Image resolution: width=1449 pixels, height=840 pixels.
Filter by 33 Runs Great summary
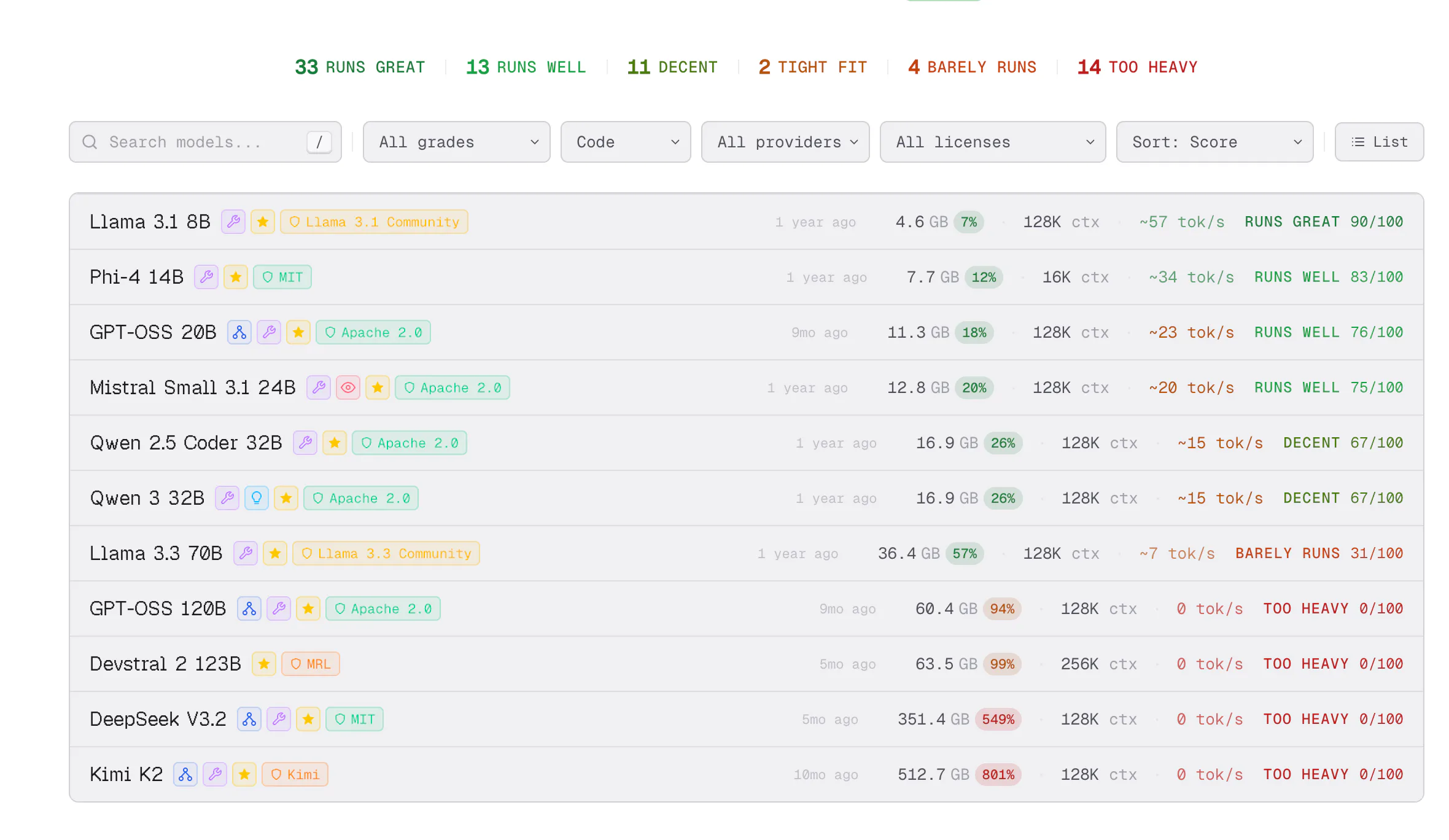[x=360, y=67]
